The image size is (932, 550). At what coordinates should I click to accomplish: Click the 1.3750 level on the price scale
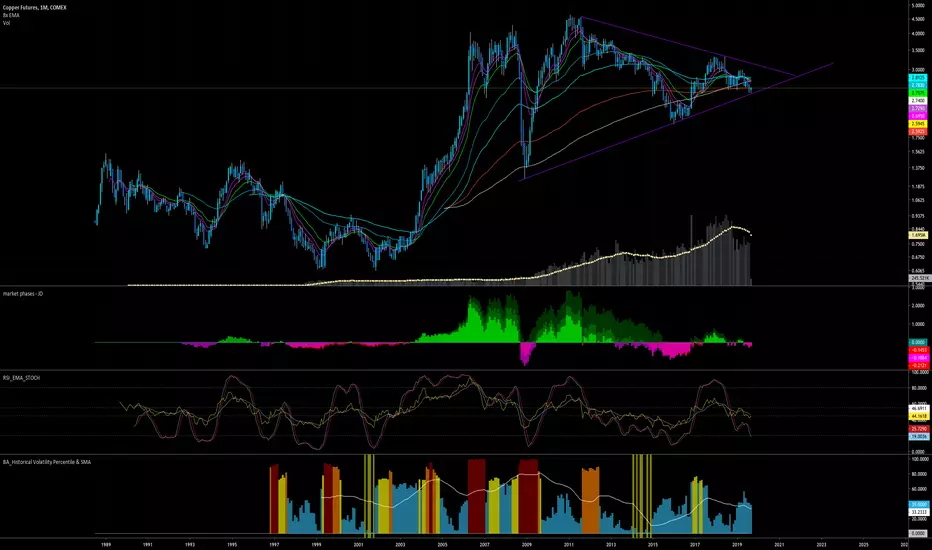[918, 168]
